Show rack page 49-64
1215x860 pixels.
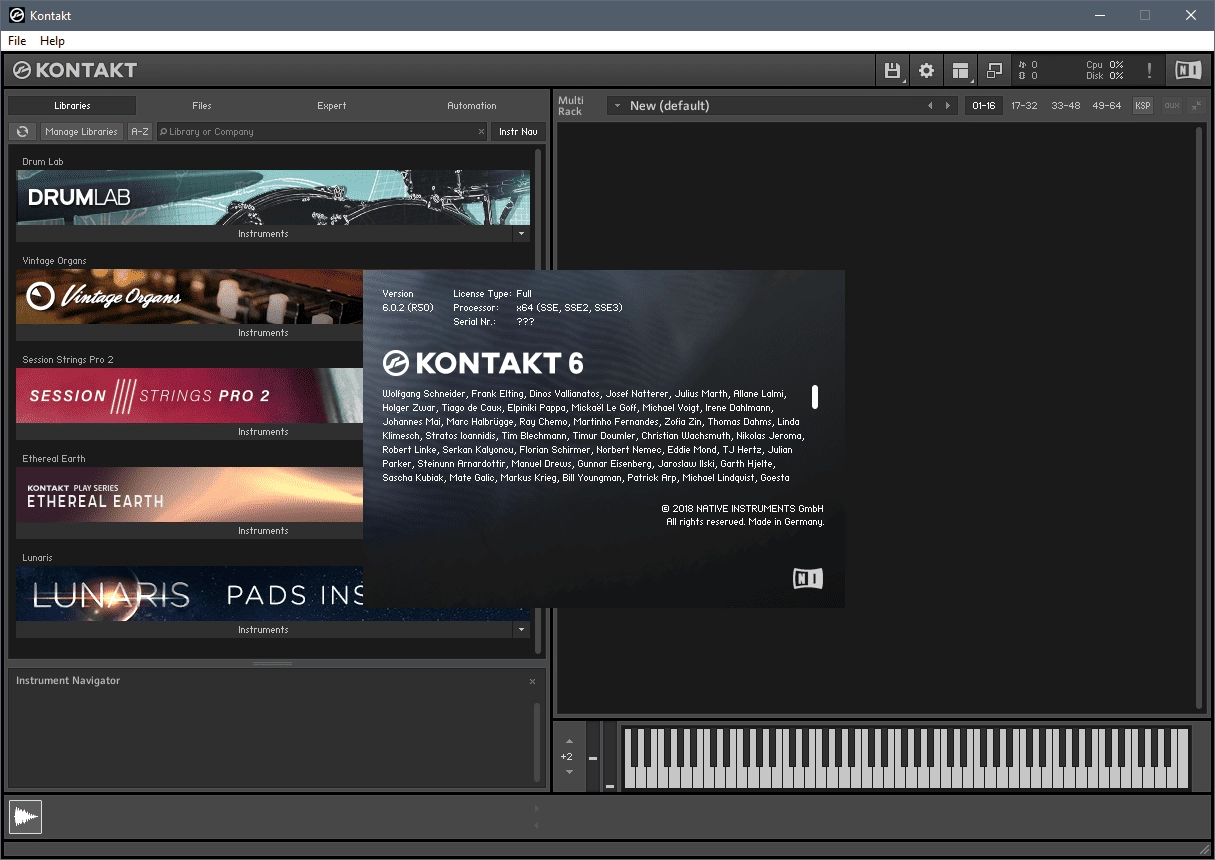coord(1106,105)
